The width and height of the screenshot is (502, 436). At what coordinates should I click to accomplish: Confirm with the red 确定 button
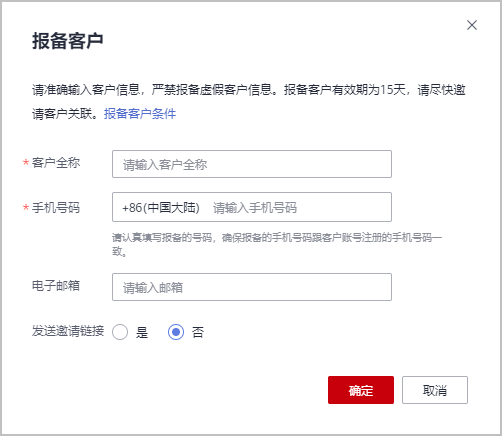(361, 390)
